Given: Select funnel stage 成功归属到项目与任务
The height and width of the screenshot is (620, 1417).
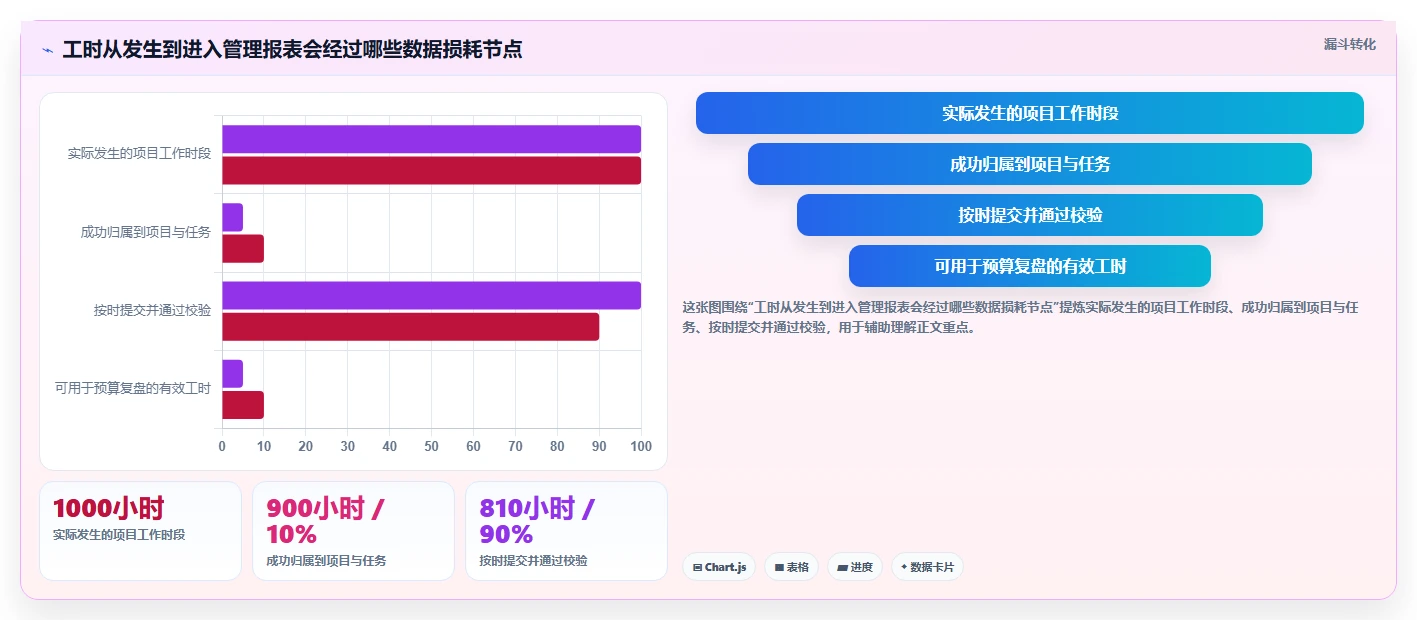Looking at the screenshot, I should [1030, 164].
